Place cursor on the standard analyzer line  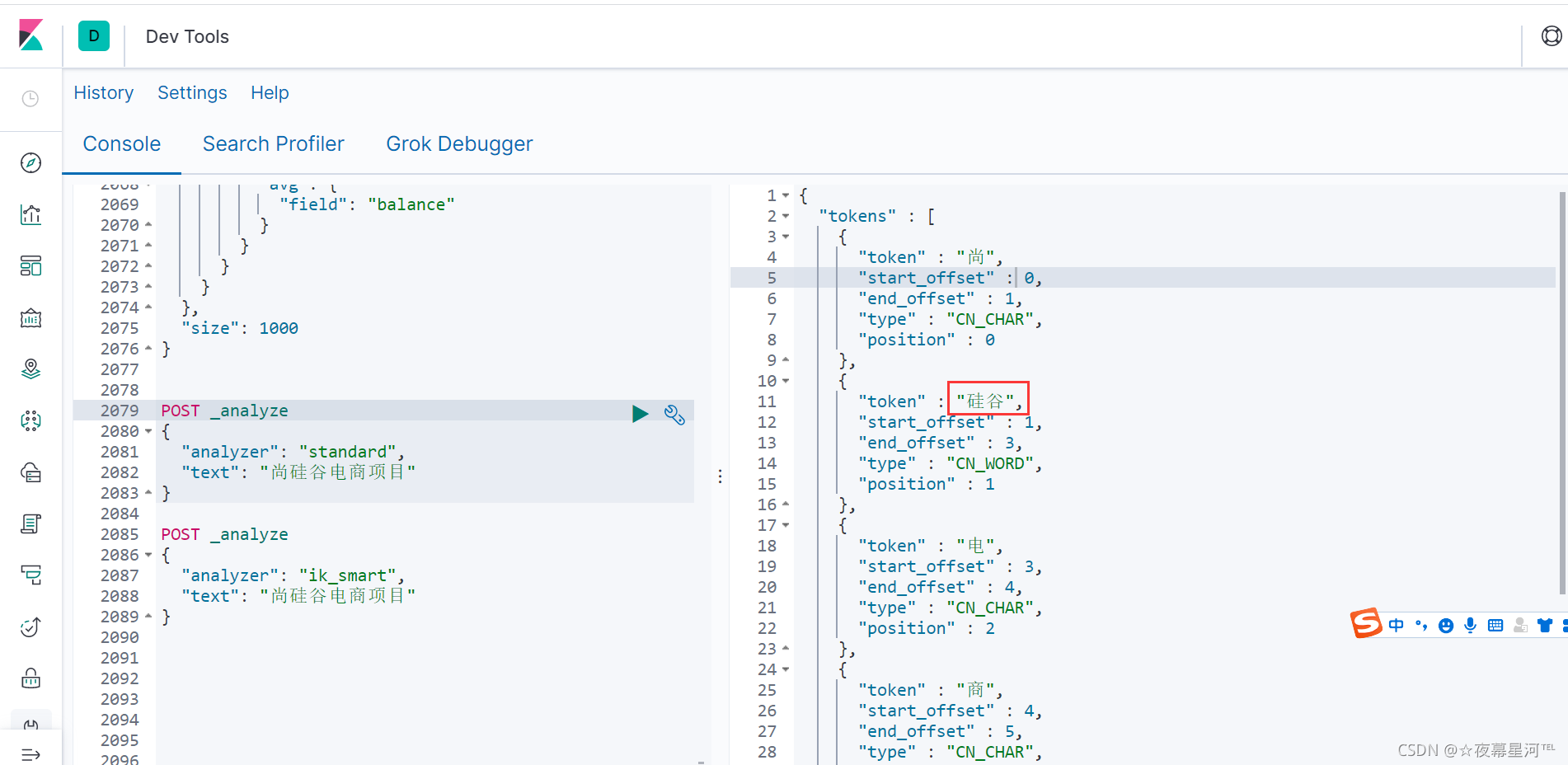(x=293, y=452)
